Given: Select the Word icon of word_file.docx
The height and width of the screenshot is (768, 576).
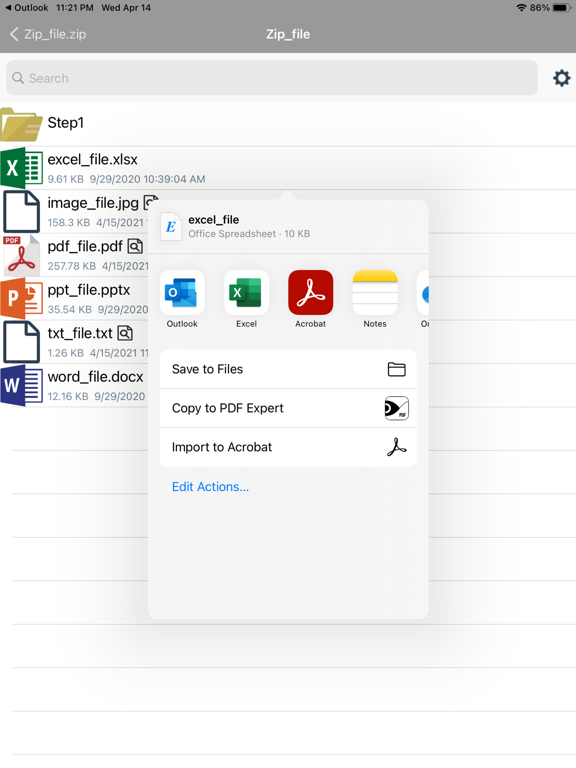Looking at the screenshot, I should [22, 385].
